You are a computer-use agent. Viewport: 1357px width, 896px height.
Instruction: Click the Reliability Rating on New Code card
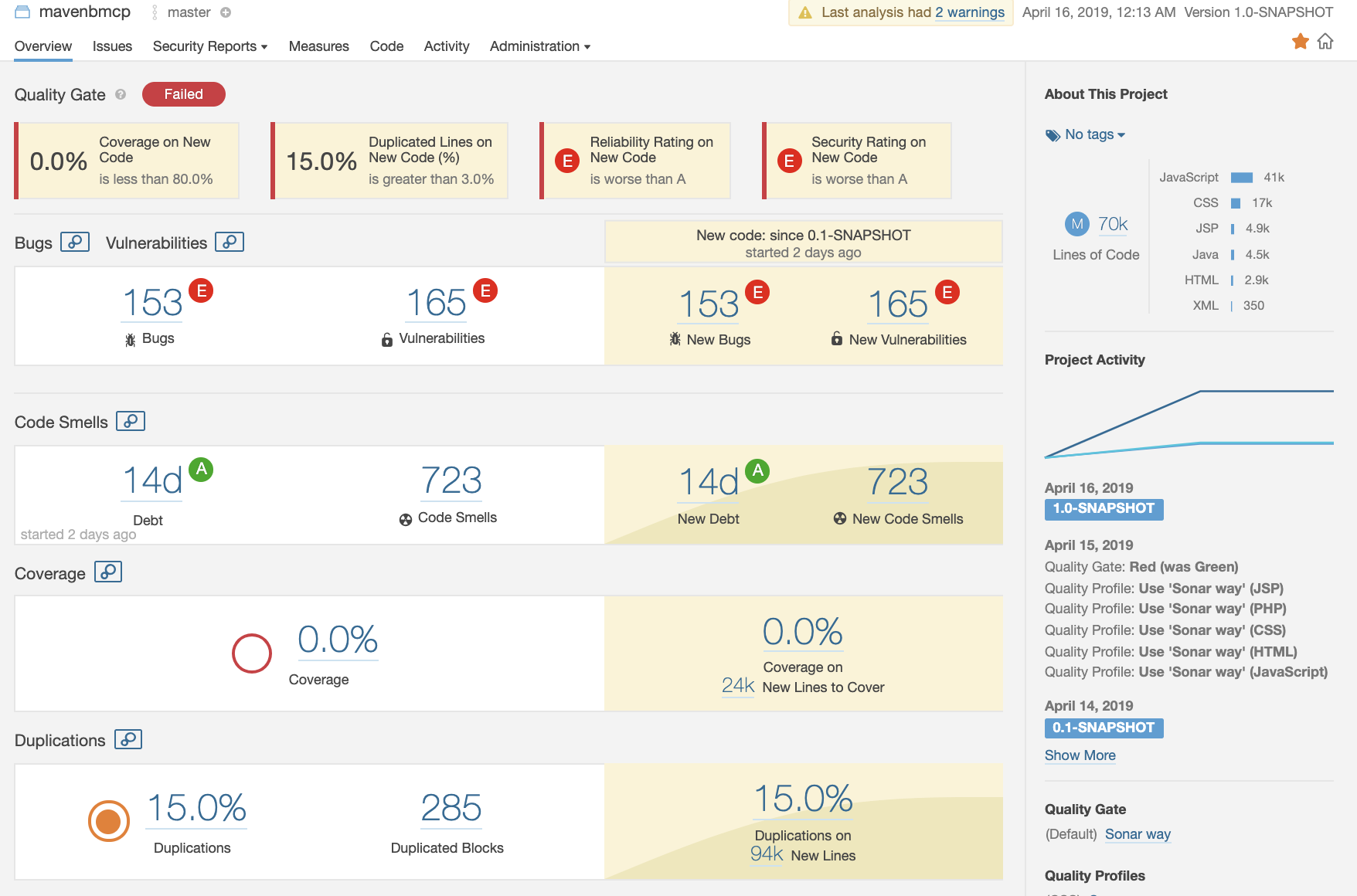click(x=635, y=161)
